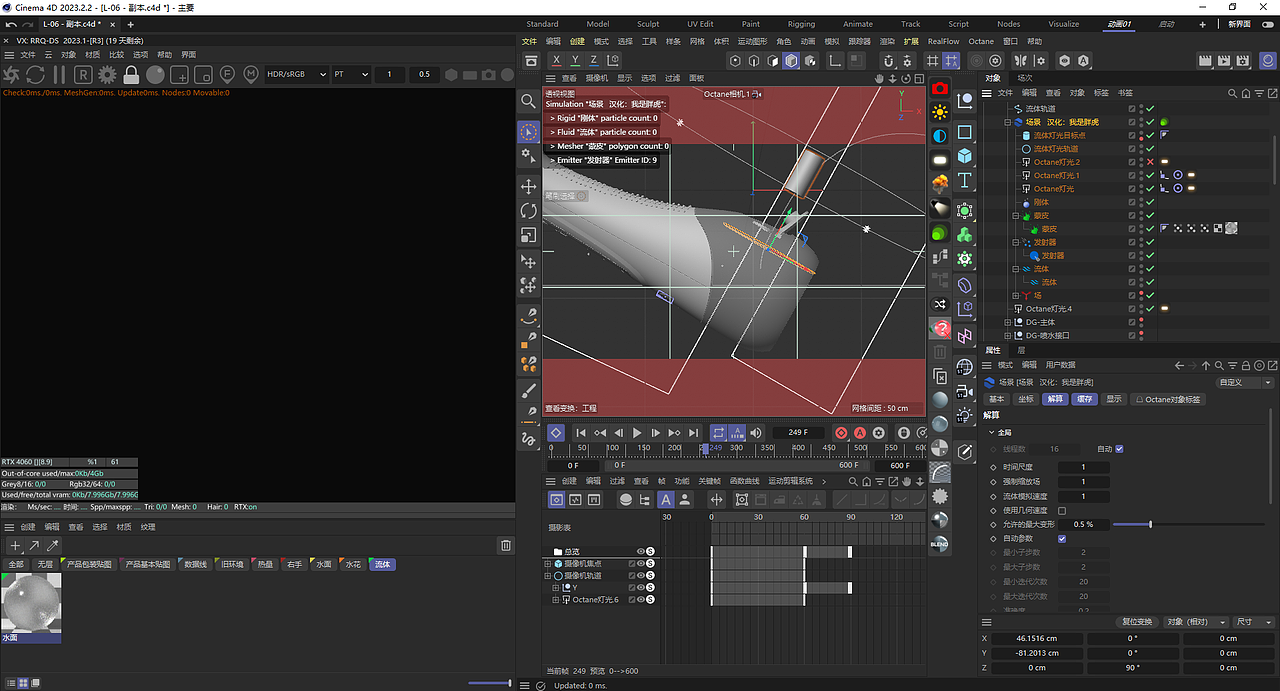Select the Rotate tool in left palette

[529, 211]
